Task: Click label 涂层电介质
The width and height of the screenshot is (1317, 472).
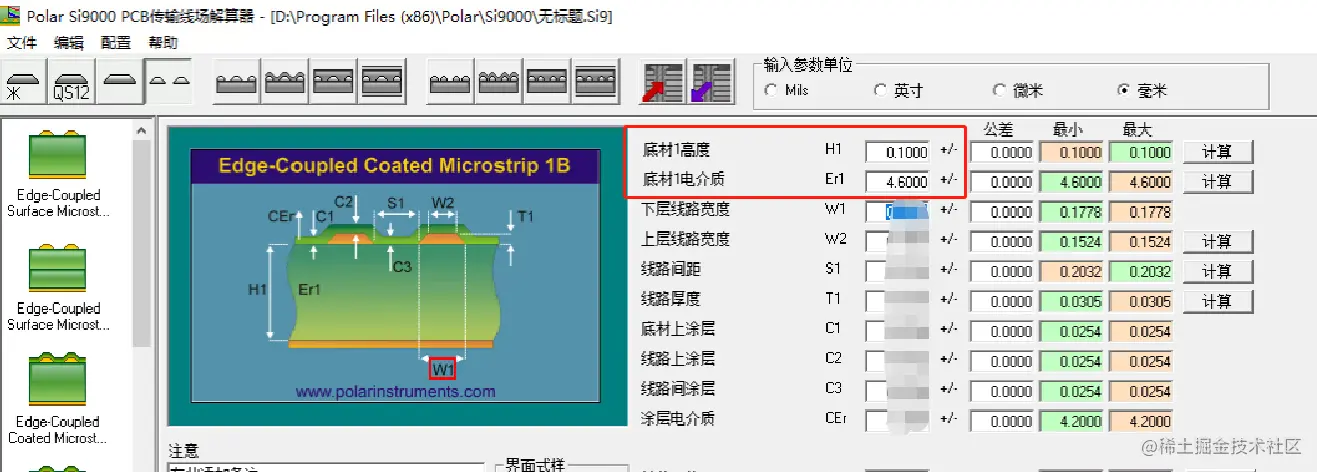Action: click(x=678, y=419)
